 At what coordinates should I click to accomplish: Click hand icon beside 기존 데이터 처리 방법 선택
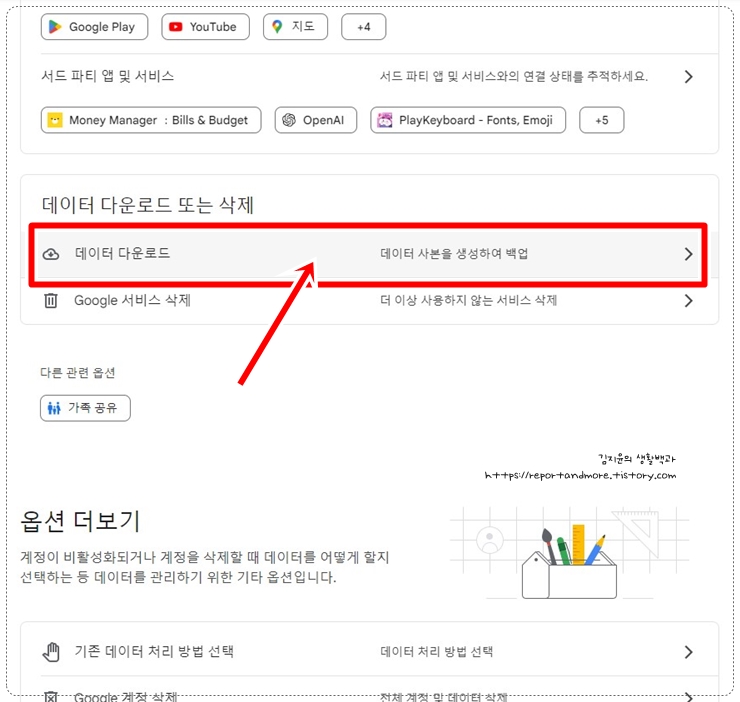click(x=51, y=652)
